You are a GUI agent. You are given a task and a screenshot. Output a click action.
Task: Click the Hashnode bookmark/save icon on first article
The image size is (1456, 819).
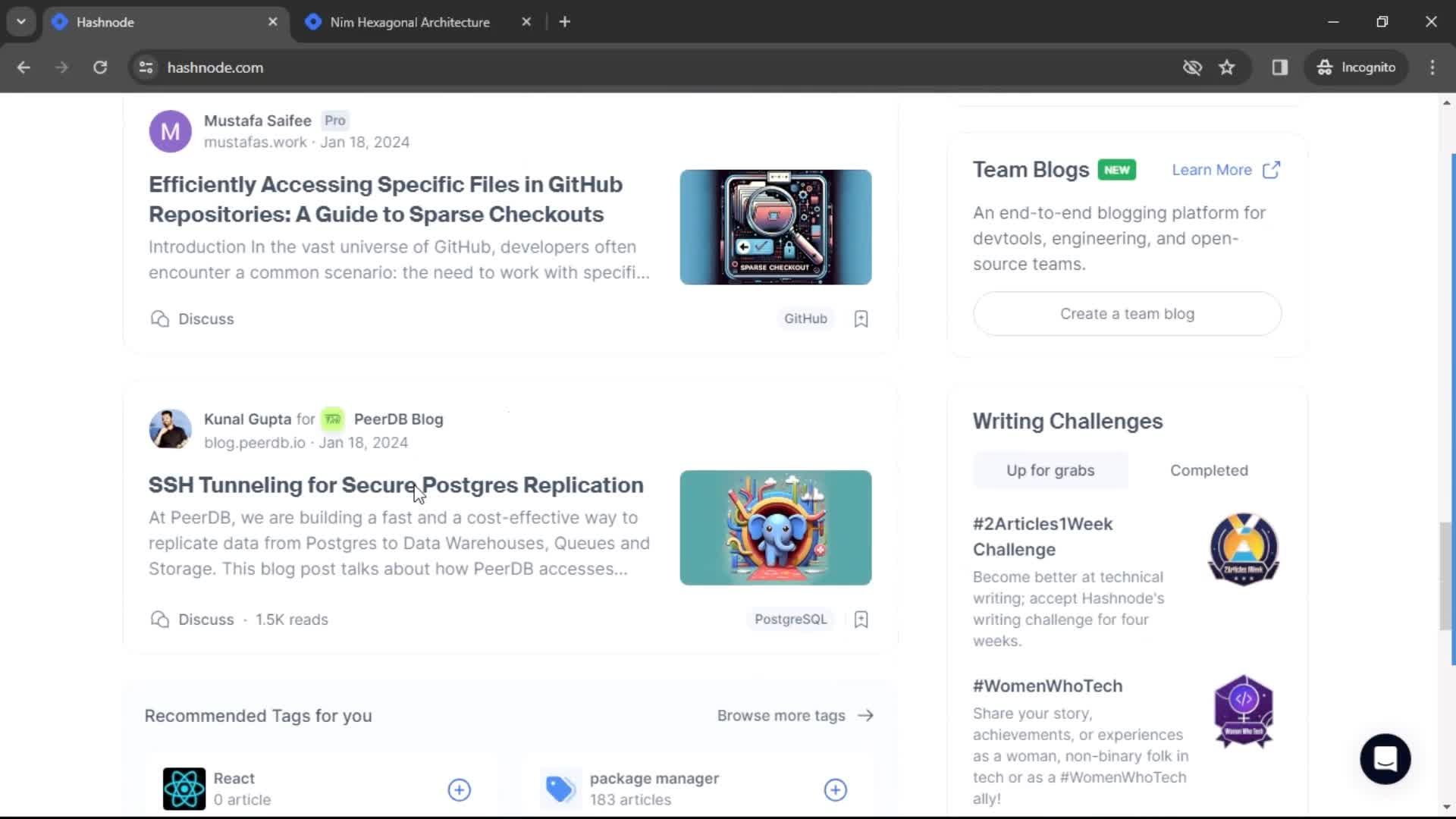click(x=861, y=318)
